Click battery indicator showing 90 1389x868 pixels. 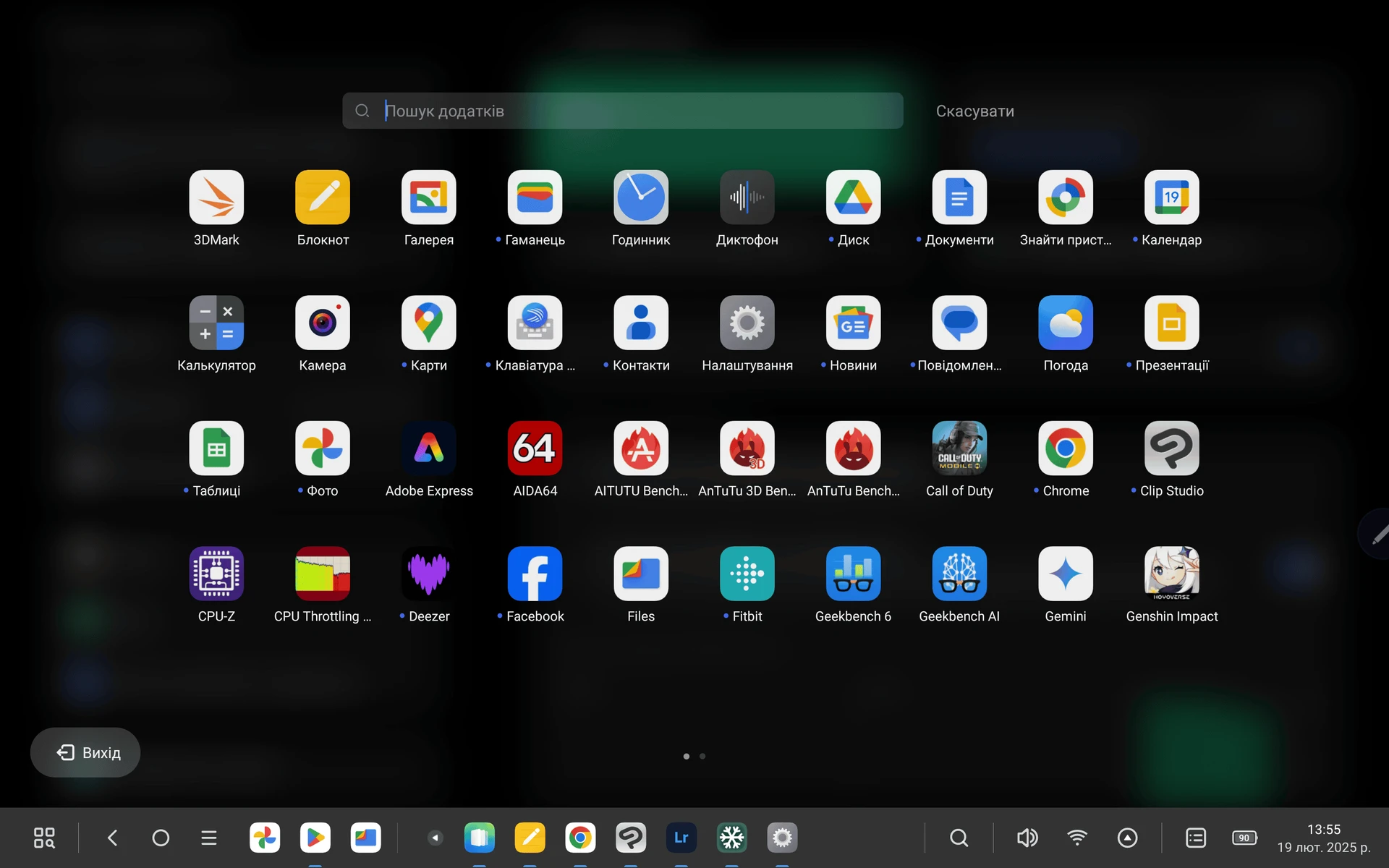coord(1245,838)
